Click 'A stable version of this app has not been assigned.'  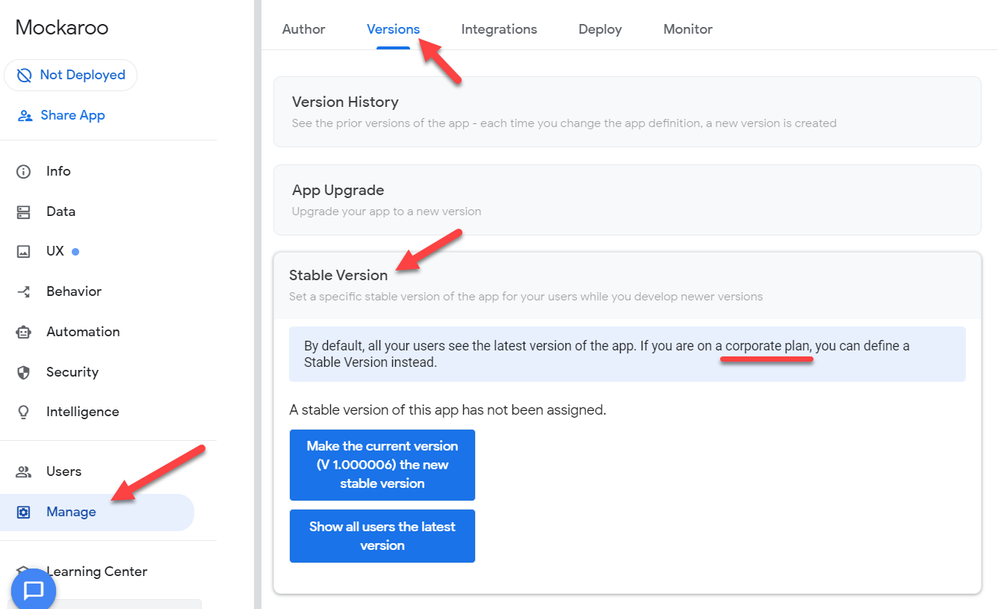coord(447,410)
